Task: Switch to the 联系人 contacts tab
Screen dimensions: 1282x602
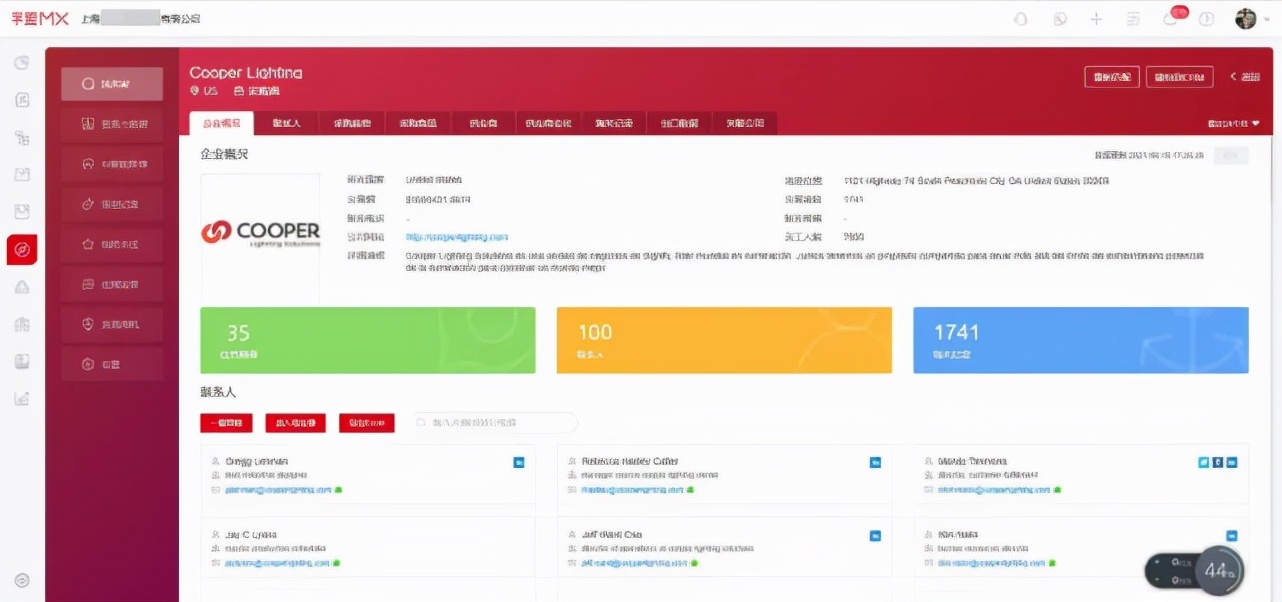Action: [287, 123]
